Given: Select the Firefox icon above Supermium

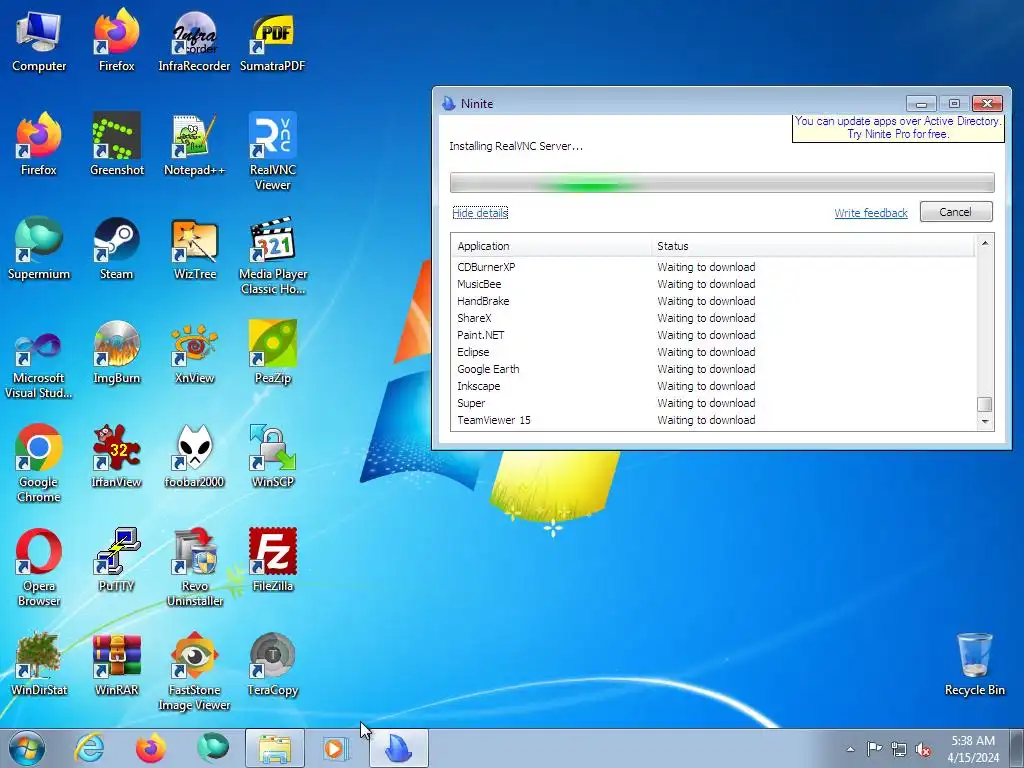Looking at the screenshot, I should pos(39,145).
